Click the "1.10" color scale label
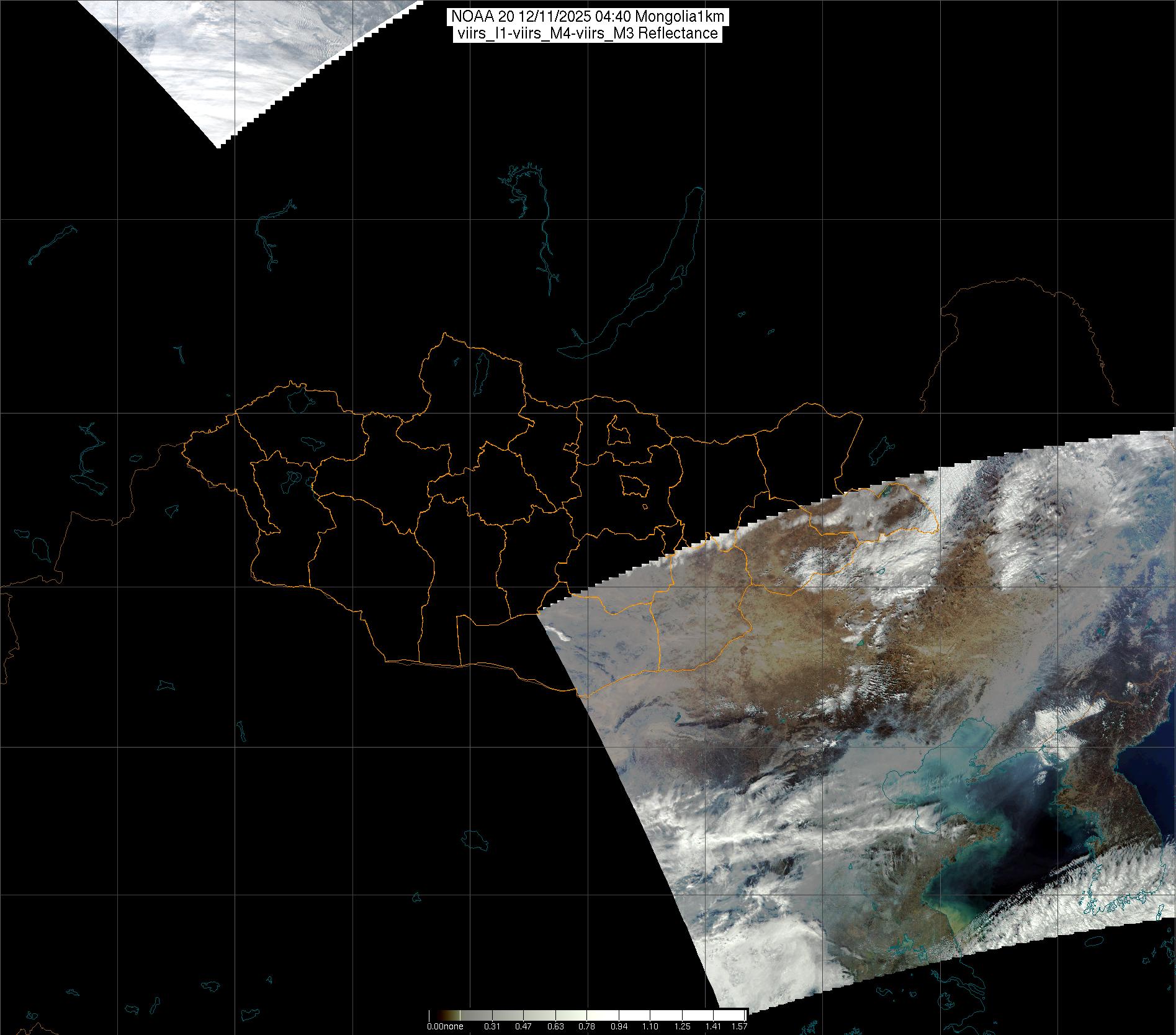Viewport: 1176px width, 1035px height. 650,1026
